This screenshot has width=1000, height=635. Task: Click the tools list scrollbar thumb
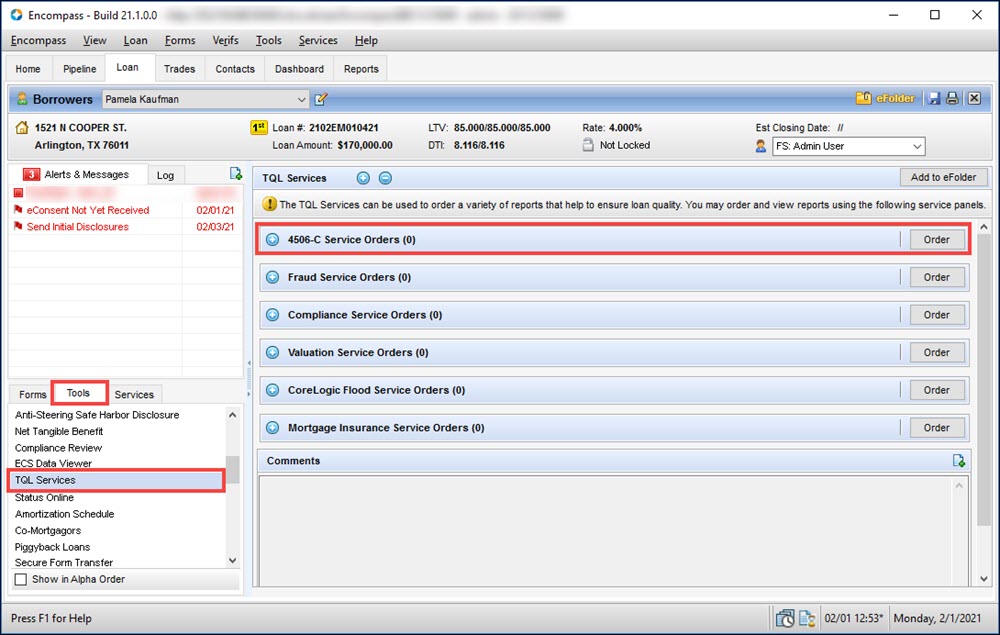[x=233, y=469]
